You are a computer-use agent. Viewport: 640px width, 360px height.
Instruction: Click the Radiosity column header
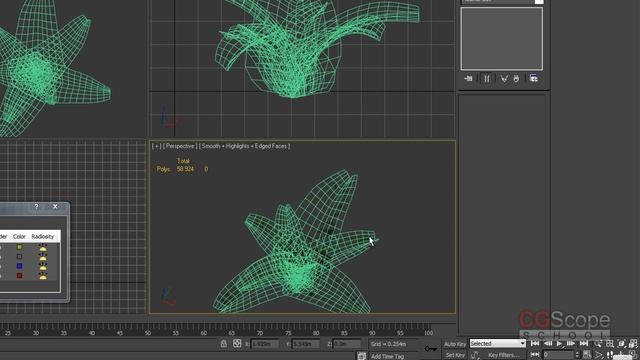[x=43, y=236]
